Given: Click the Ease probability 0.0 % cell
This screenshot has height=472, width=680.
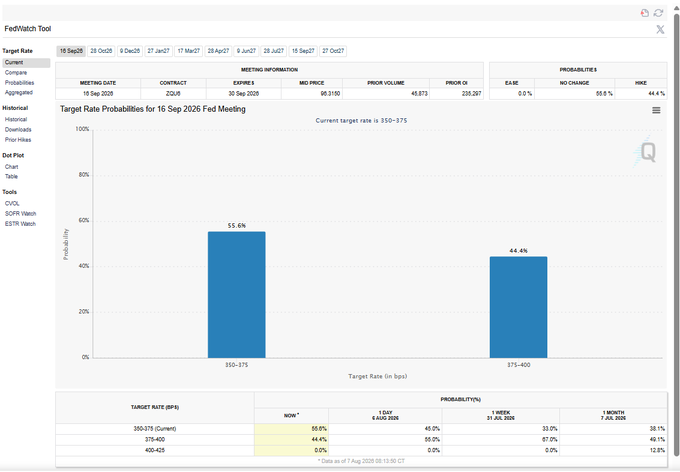Looking at the screenshot, I should coord(512,94).
